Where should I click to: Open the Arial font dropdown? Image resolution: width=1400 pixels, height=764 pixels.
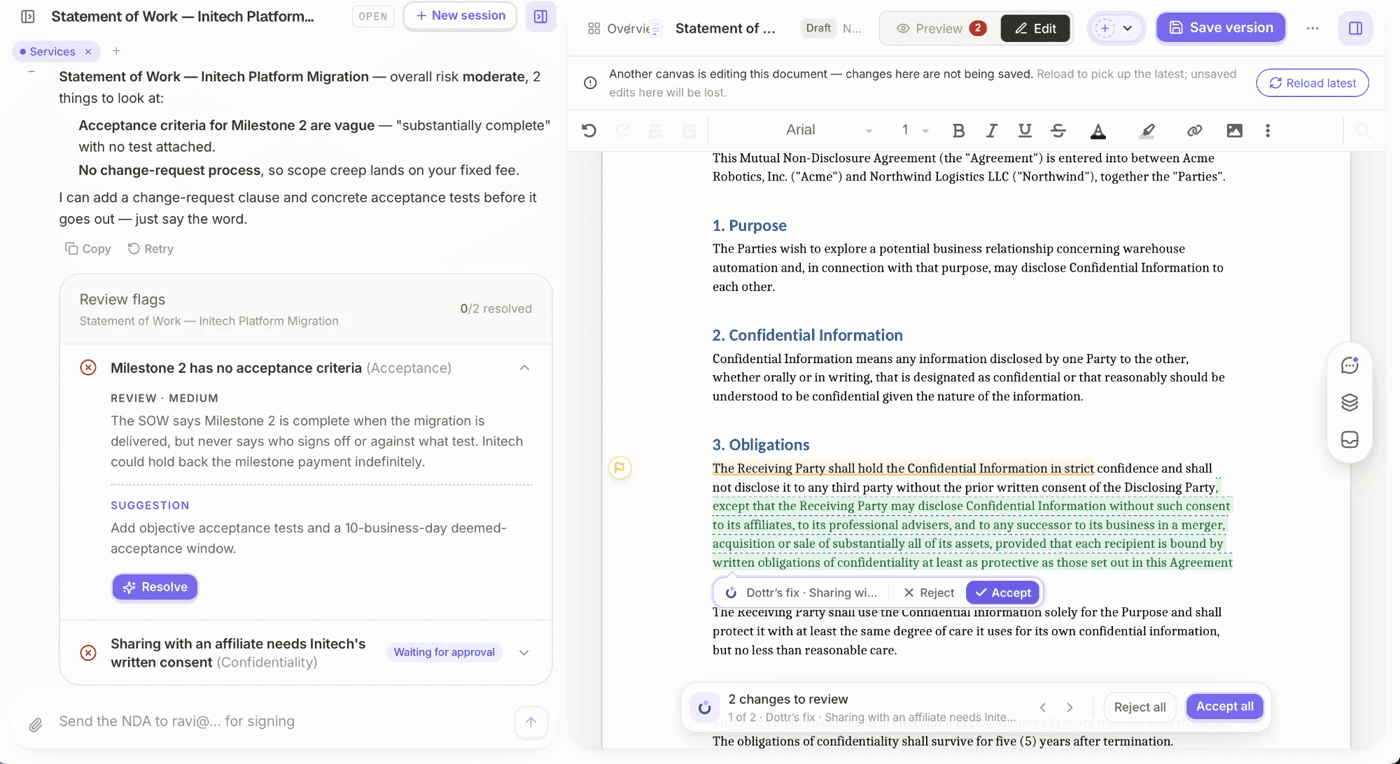(828, 130)
